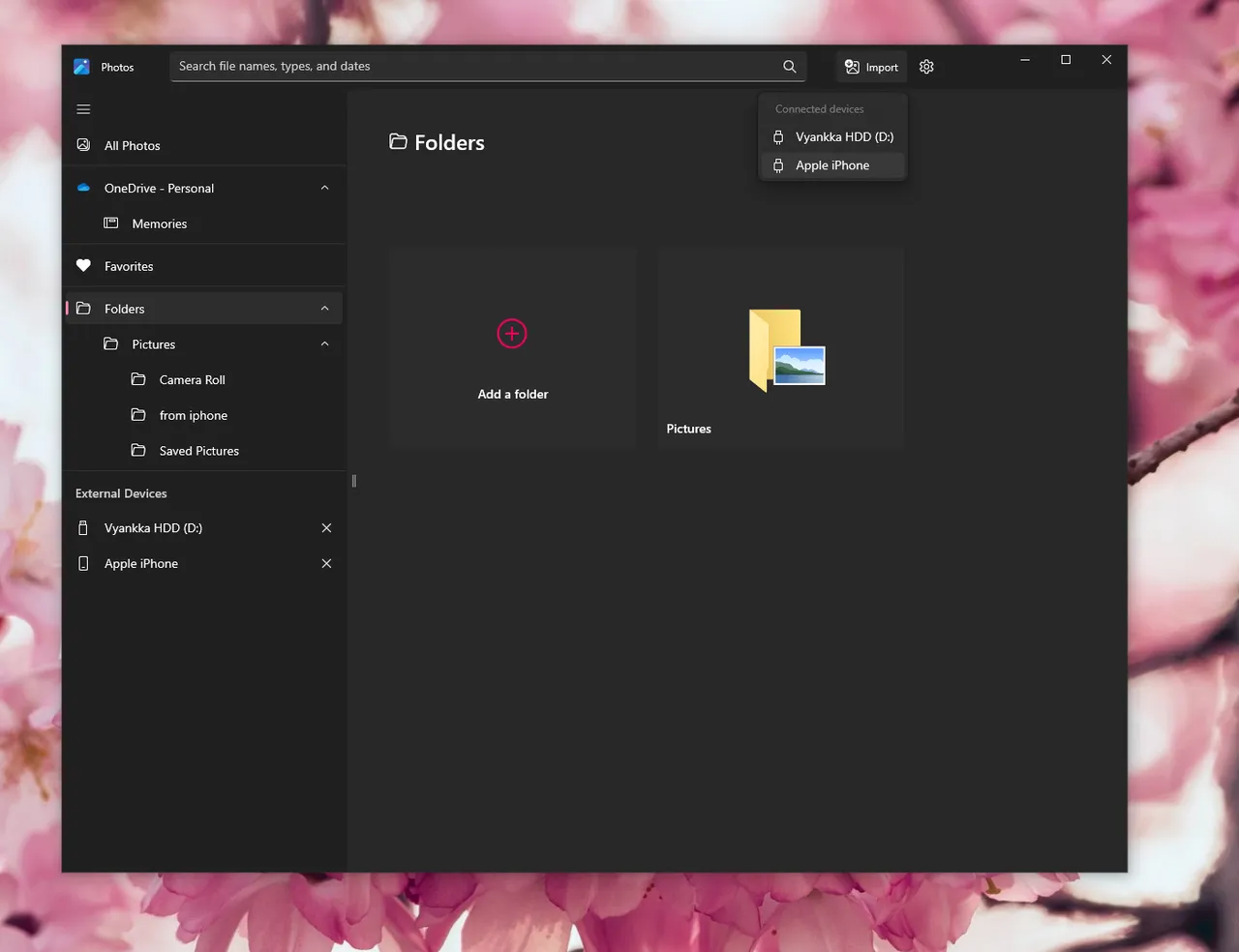The image size is (1239, 952).
Task: Open Memories under OneDrive
Action: click(x=204, y=223)
